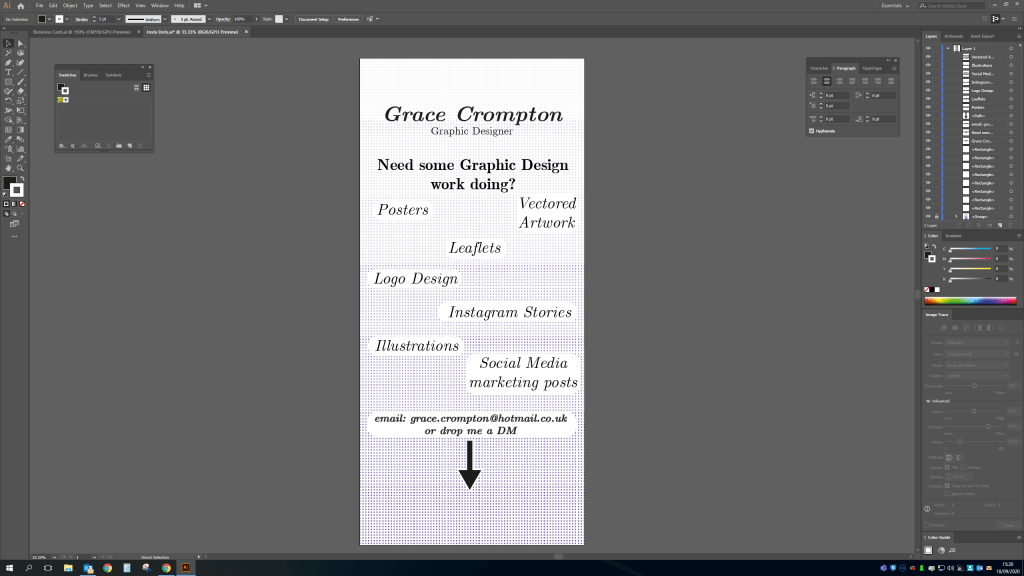
Task: Switch Swatches panel to list view
Action: (x=135, y=88)
